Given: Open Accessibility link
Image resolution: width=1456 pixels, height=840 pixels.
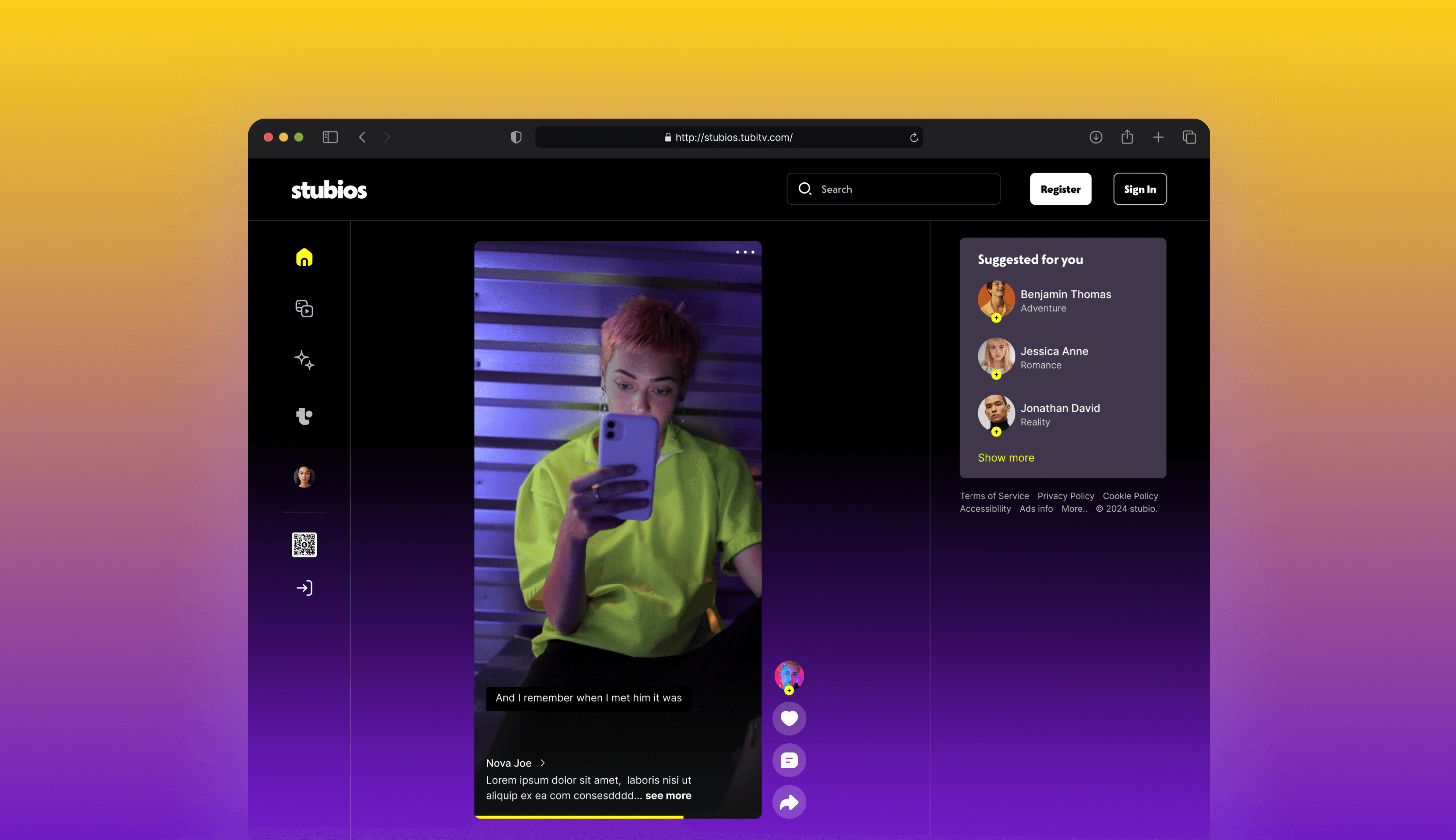Looking at the screenshot, I should click(985, 509).
